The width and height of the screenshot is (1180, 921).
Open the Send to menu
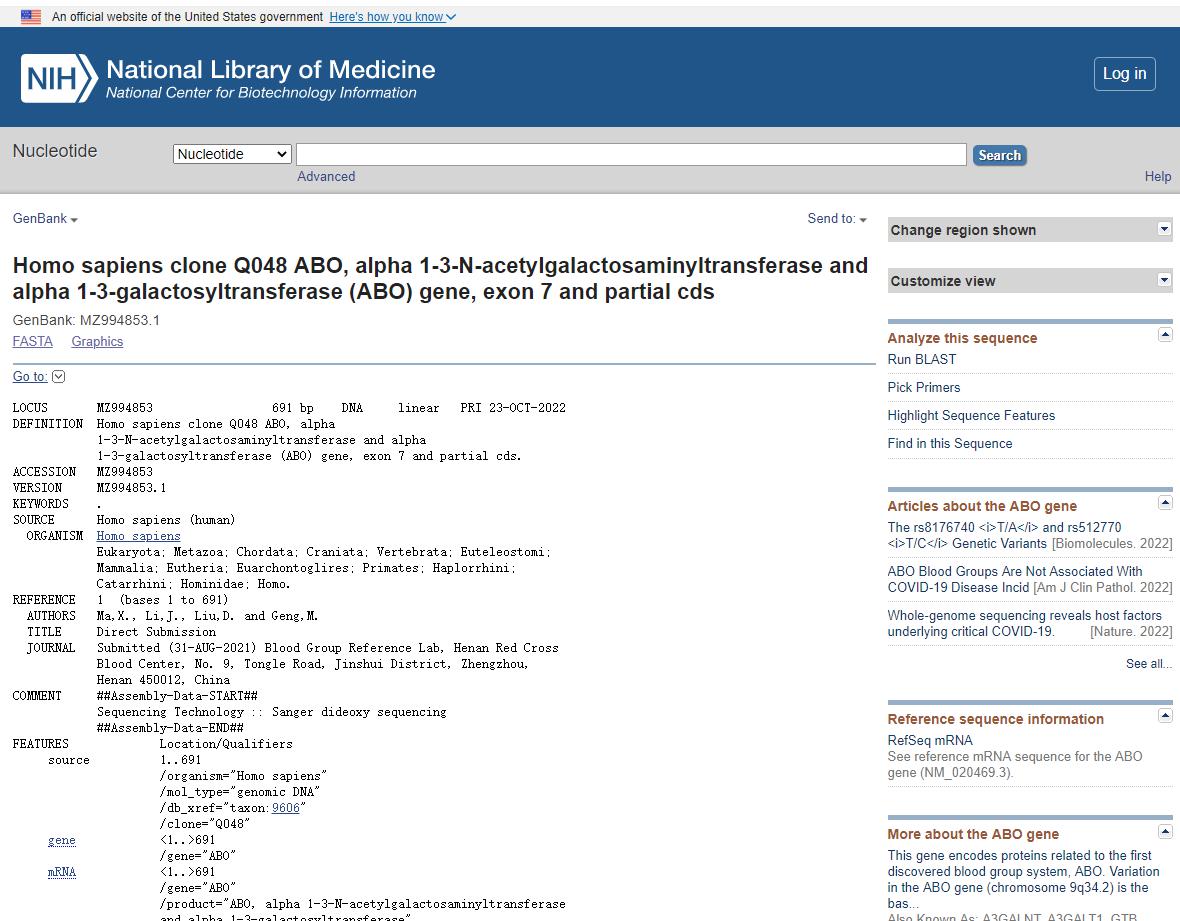click(x=837, y=218)
